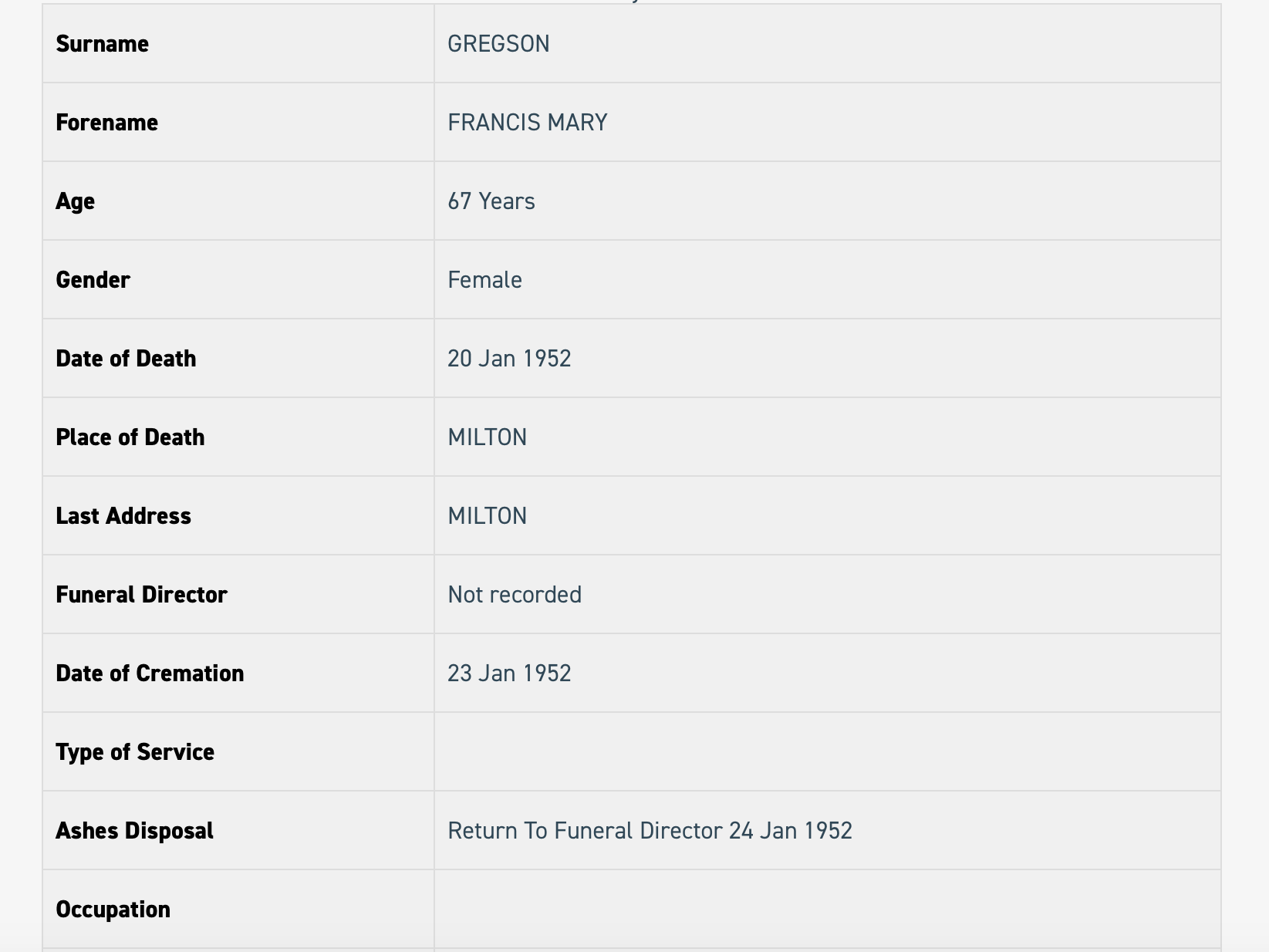
Task: Click the 67 Years age value
Action: pyautogui.click(x=491, y=201)
